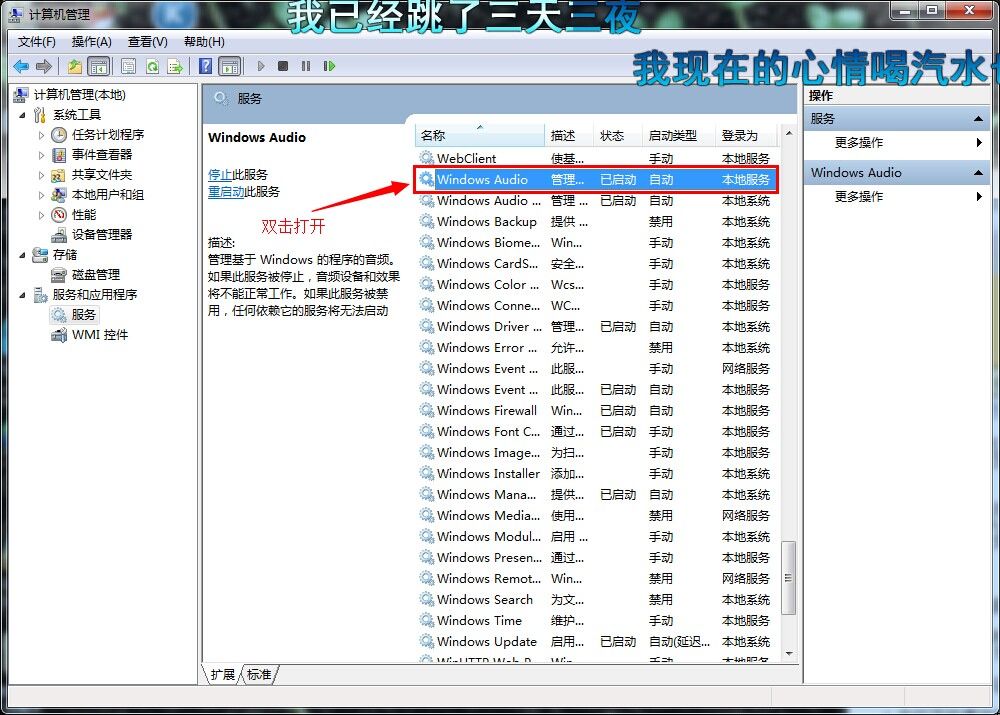The height and width of the screenshot is (715, 1000).
Task: Click the Up One Level folder icon
Action: tap(75, 66)
